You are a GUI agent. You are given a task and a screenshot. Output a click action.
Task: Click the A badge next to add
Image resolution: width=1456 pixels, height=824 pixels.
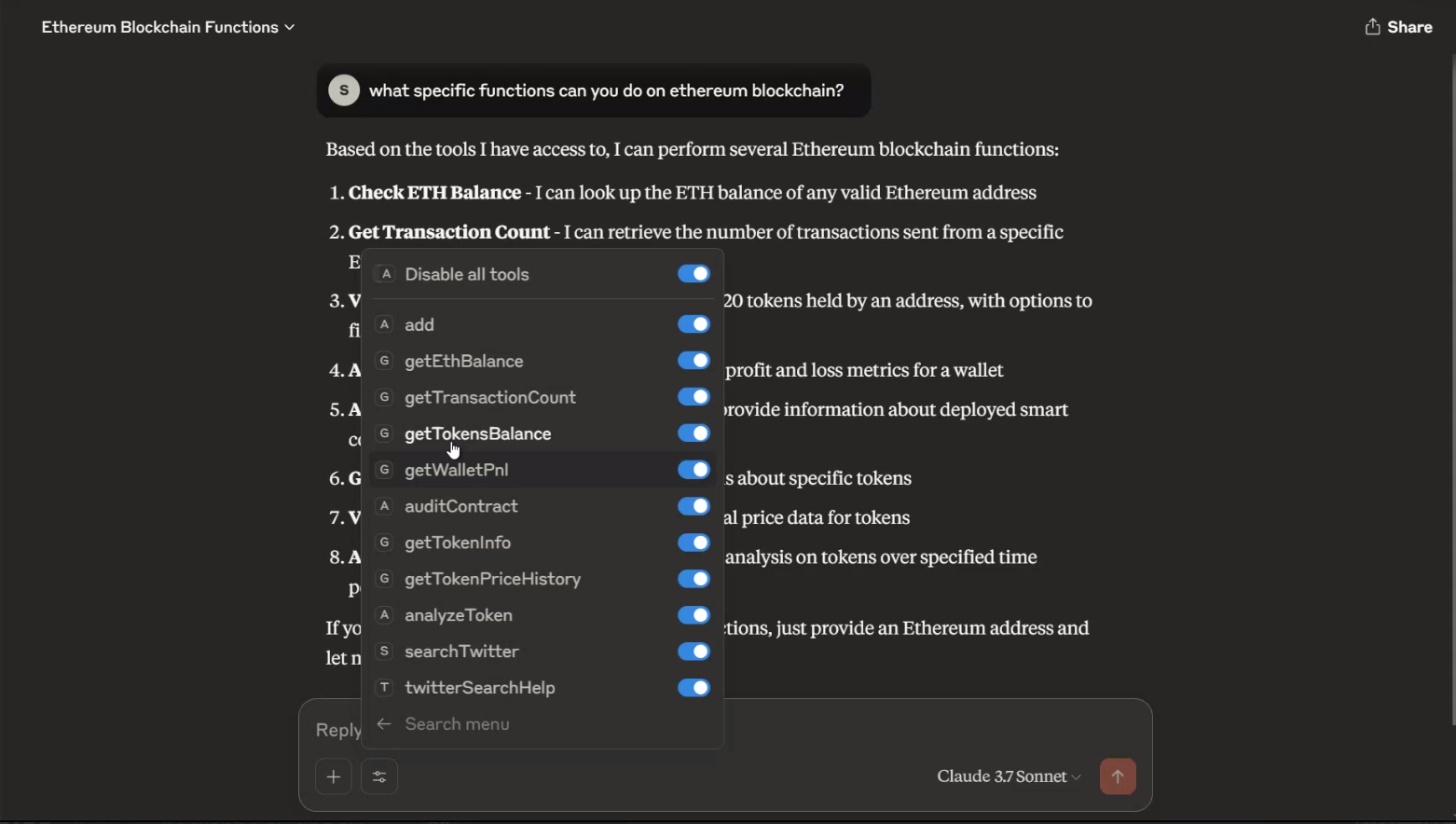tap(384, 324)
